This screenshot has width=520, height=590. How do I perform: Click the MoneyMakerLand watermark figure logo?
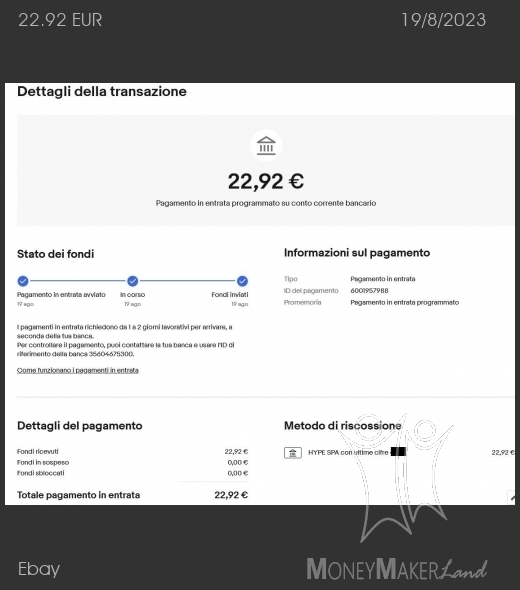click(x=395, y=478)
